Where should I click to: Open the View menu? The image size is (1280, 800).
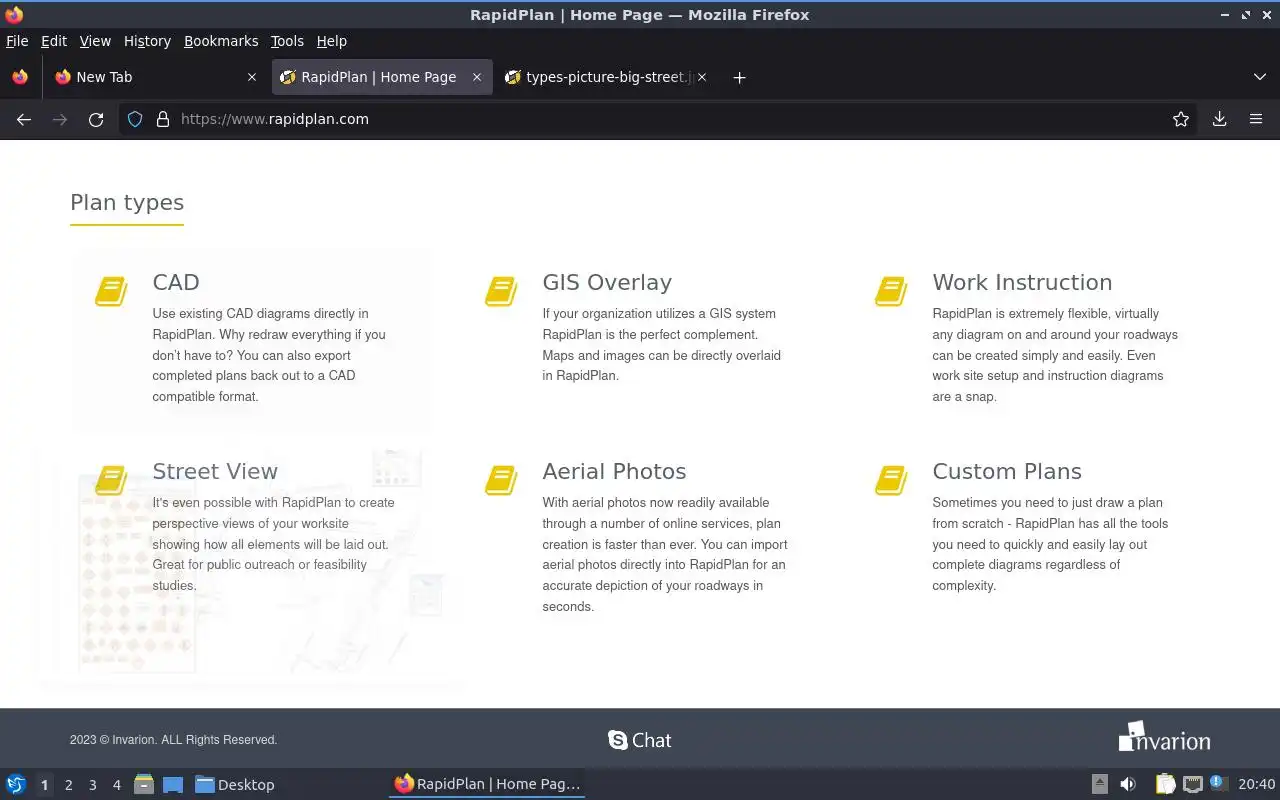[x=95, y=41]
